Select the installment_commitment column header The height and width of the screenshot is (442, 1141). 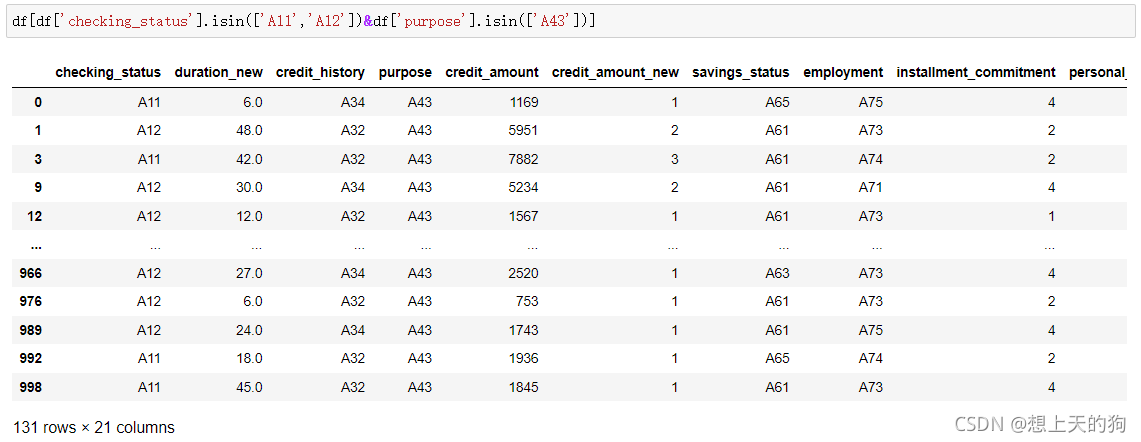(x=976, y=72)
